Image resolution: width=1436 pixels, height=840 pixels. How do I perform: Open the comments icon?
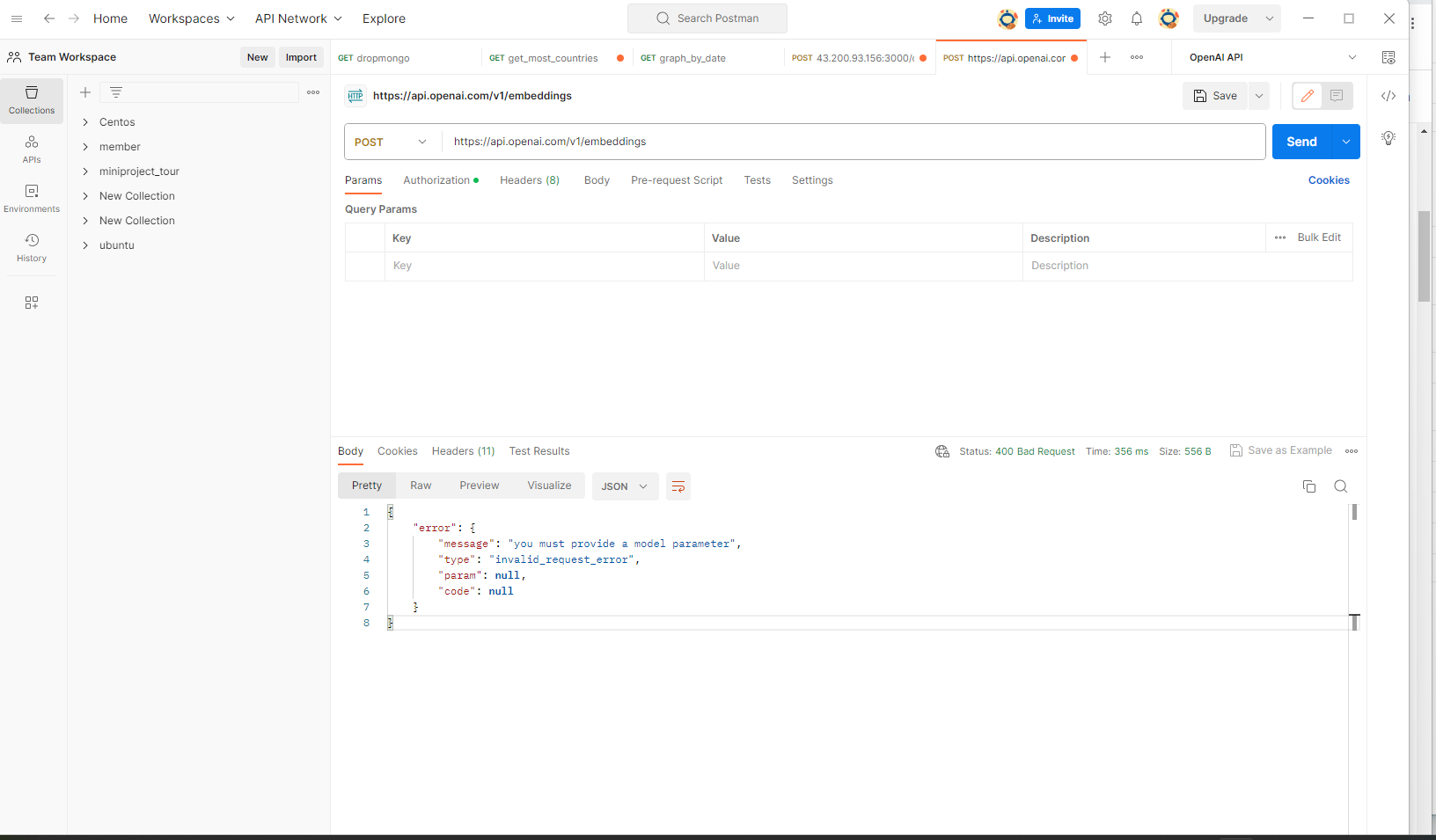click(x=1337, y=96)
